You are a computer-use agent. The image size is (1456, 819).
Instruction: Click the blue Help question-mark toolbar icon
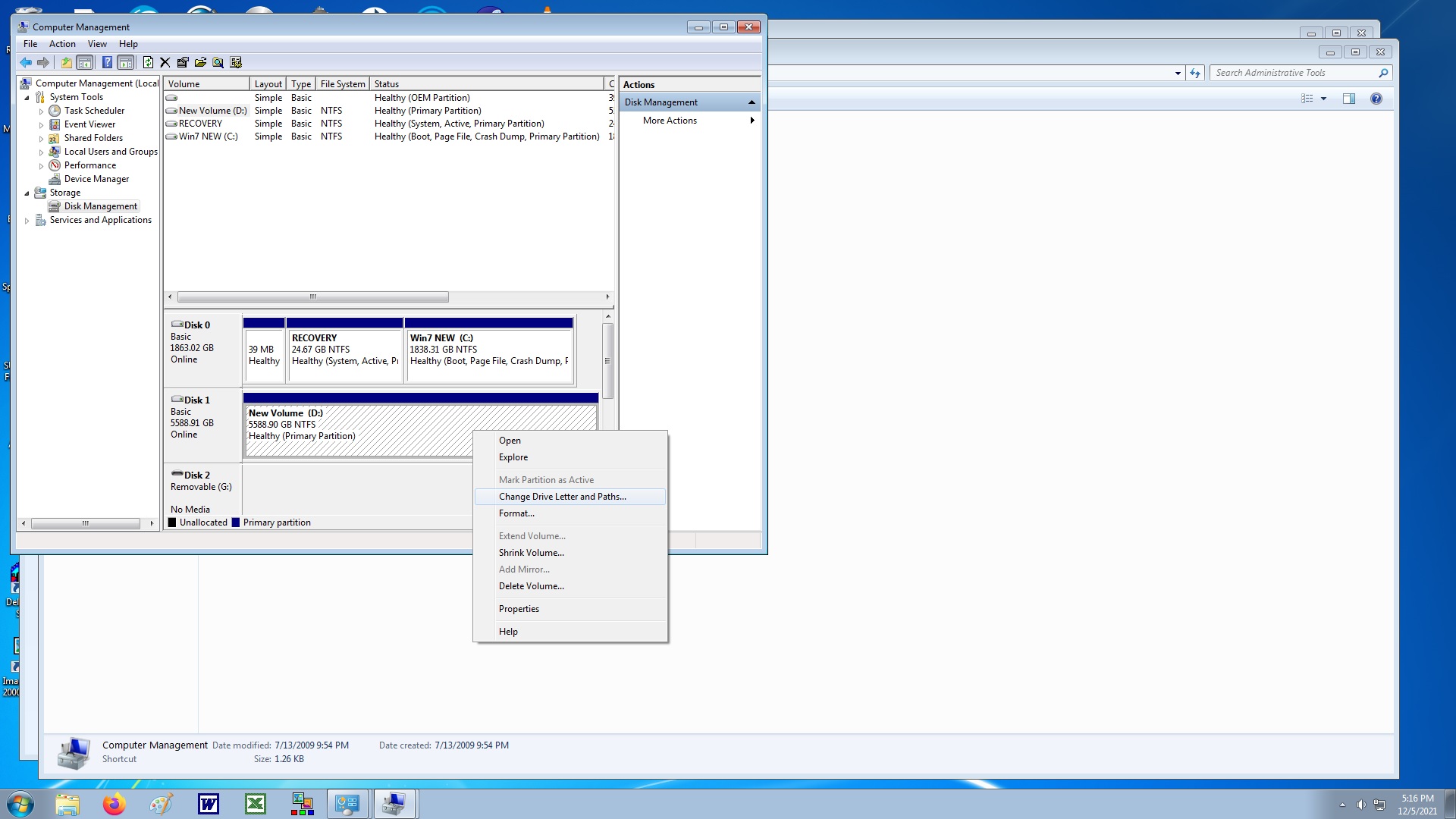tap(107, 62)
